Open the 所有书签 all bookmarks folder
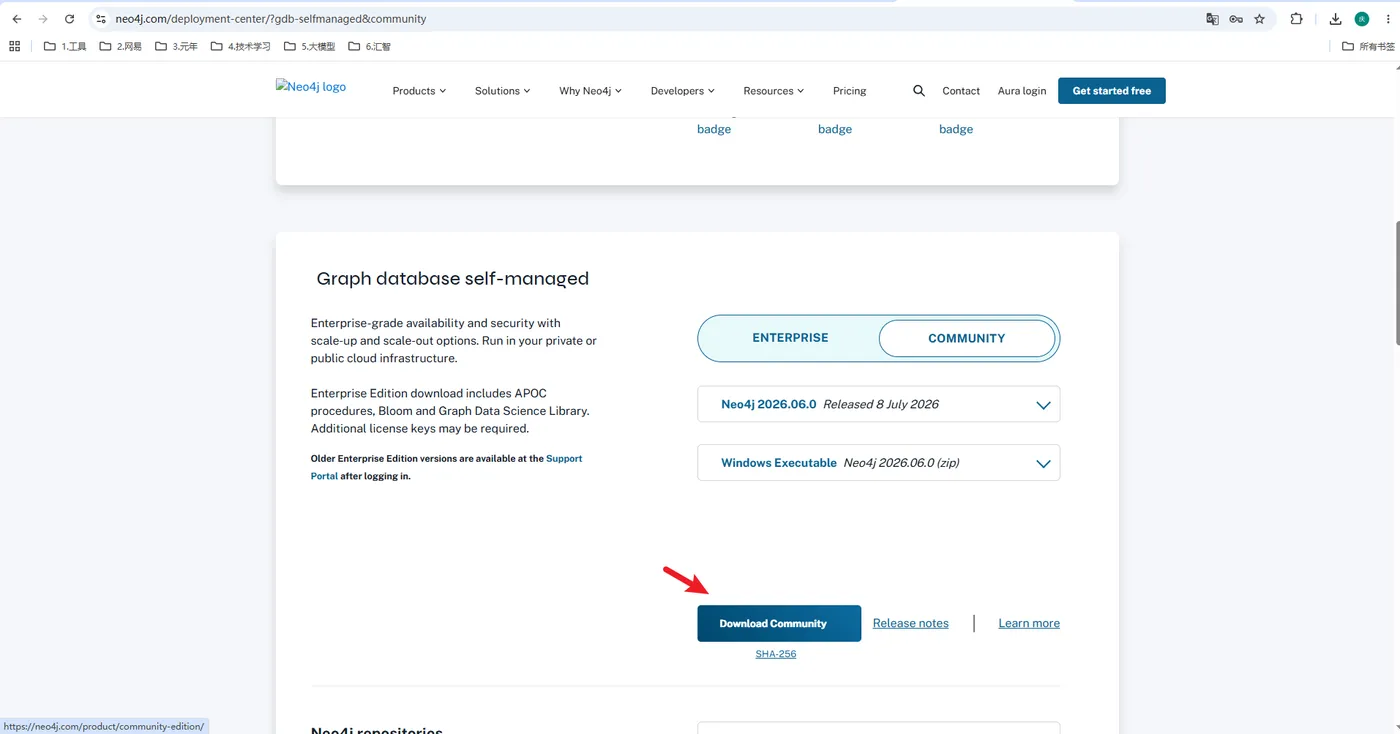The image size is (1400, 734). pyautogui.click(x=1368, y=46)
